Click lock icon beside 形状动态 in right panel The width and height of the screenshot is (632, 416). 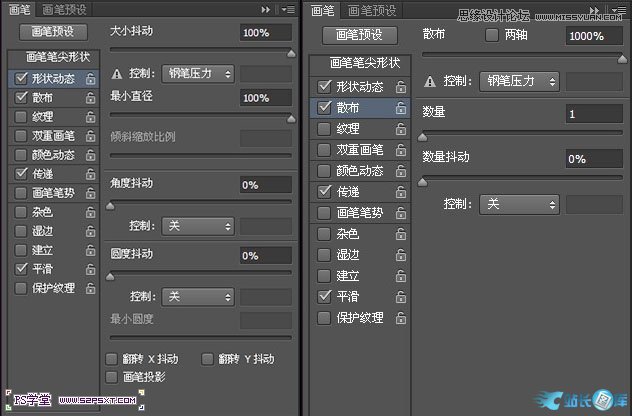401,87
